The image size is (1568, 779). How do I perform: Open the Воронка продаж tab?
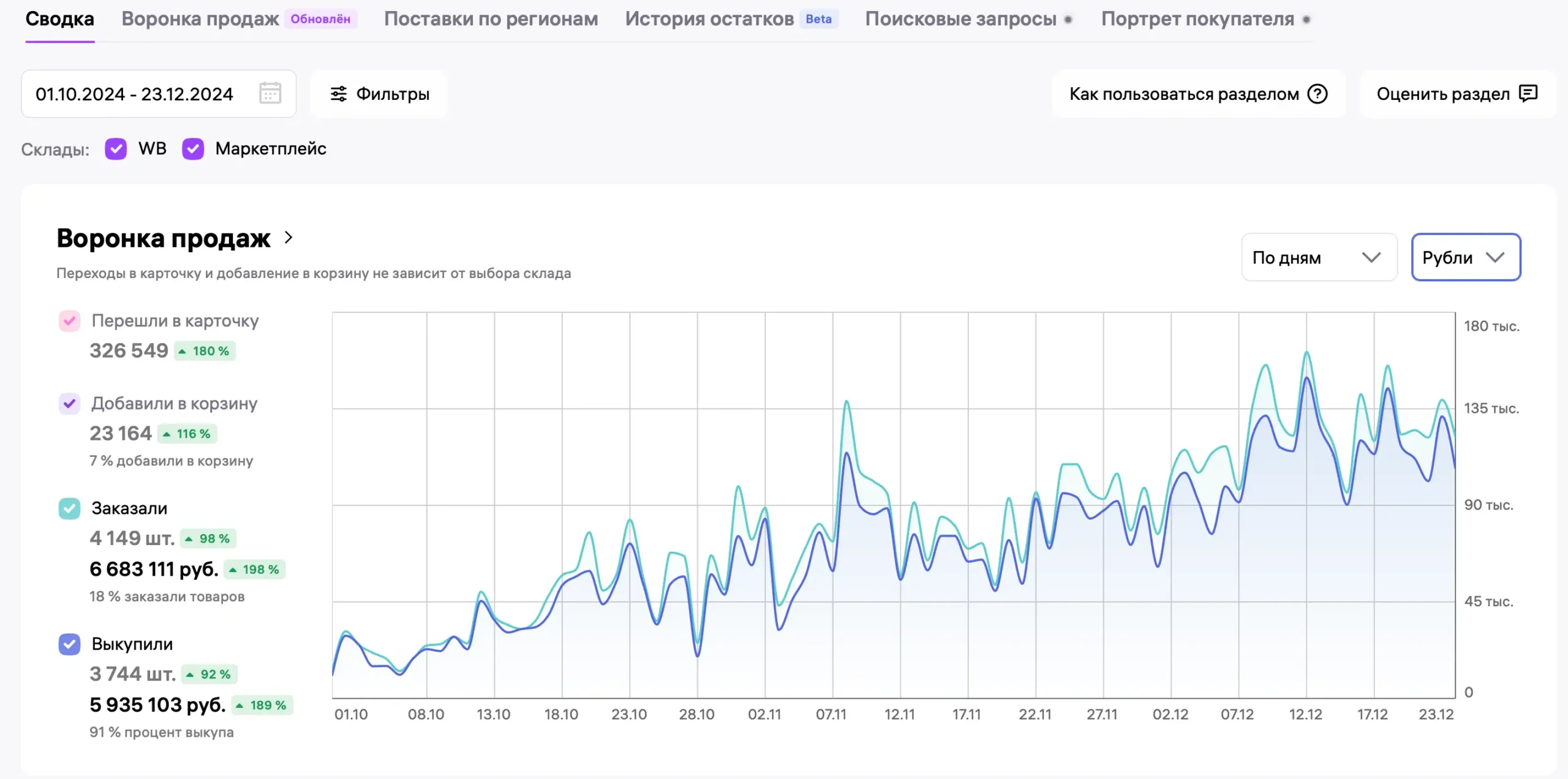tap(200, 19)
